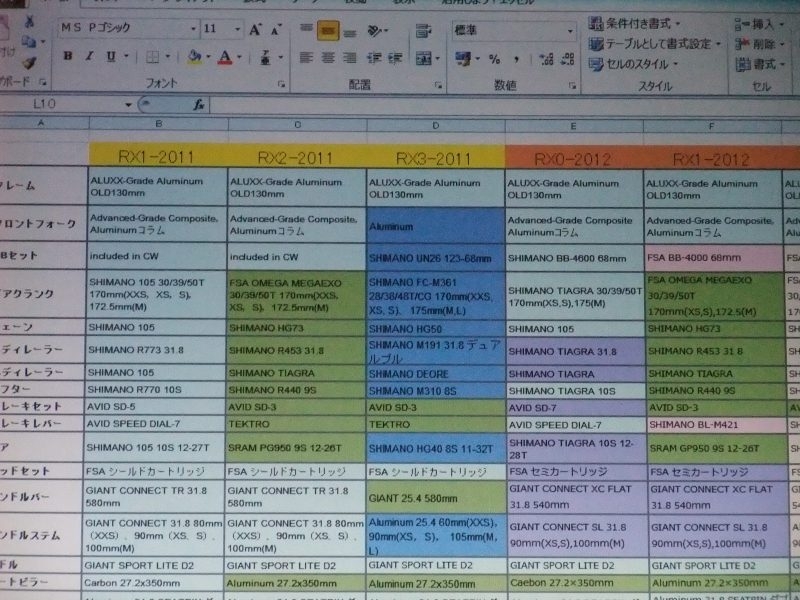Click Merge and Center icon

(x=423, y=58)
